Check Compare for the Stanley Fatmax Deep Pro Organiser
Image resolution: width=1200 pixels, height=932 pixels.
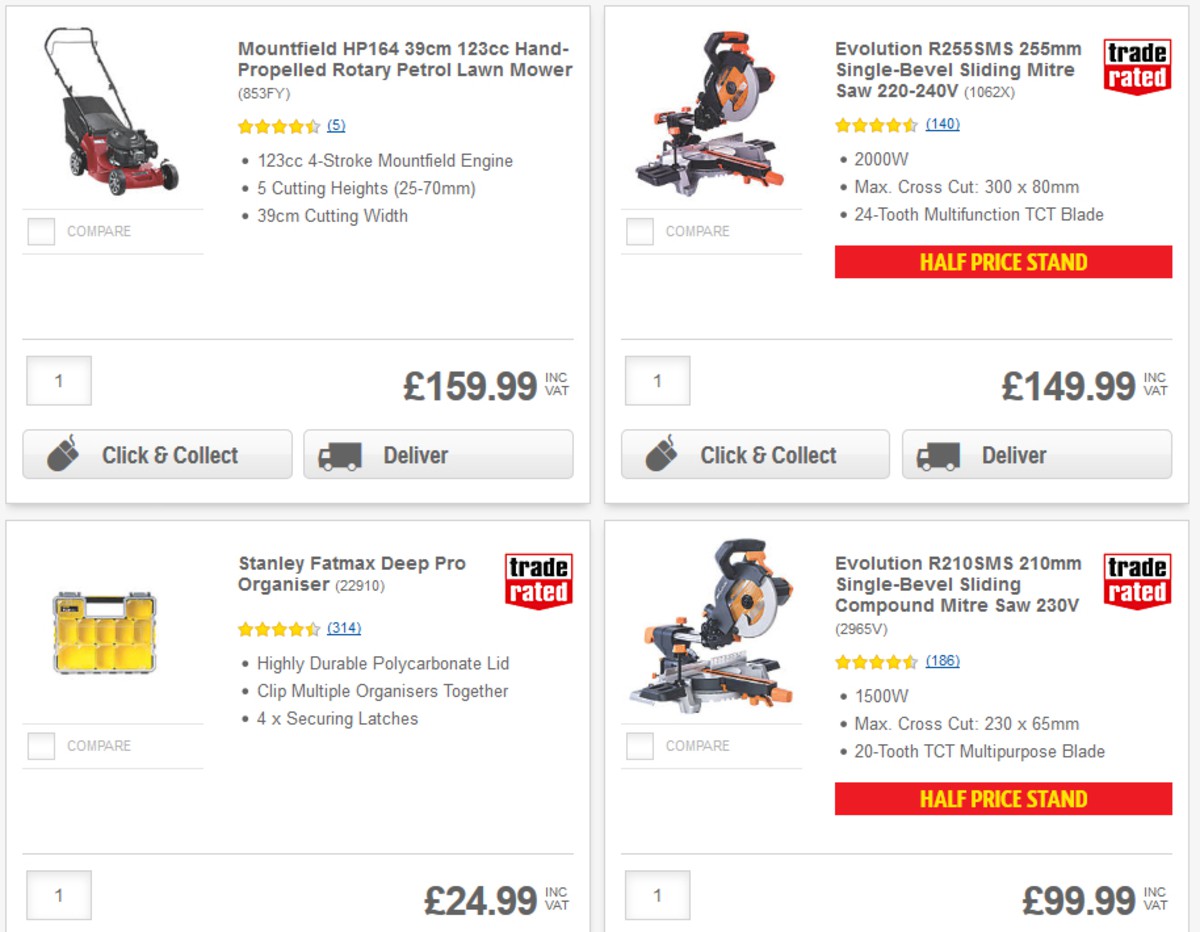[x=40, y=745]
